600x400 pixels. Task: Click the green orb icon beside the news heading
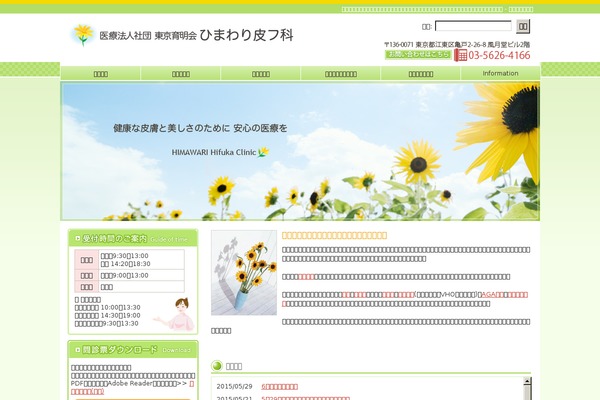(x=217, y=366)
